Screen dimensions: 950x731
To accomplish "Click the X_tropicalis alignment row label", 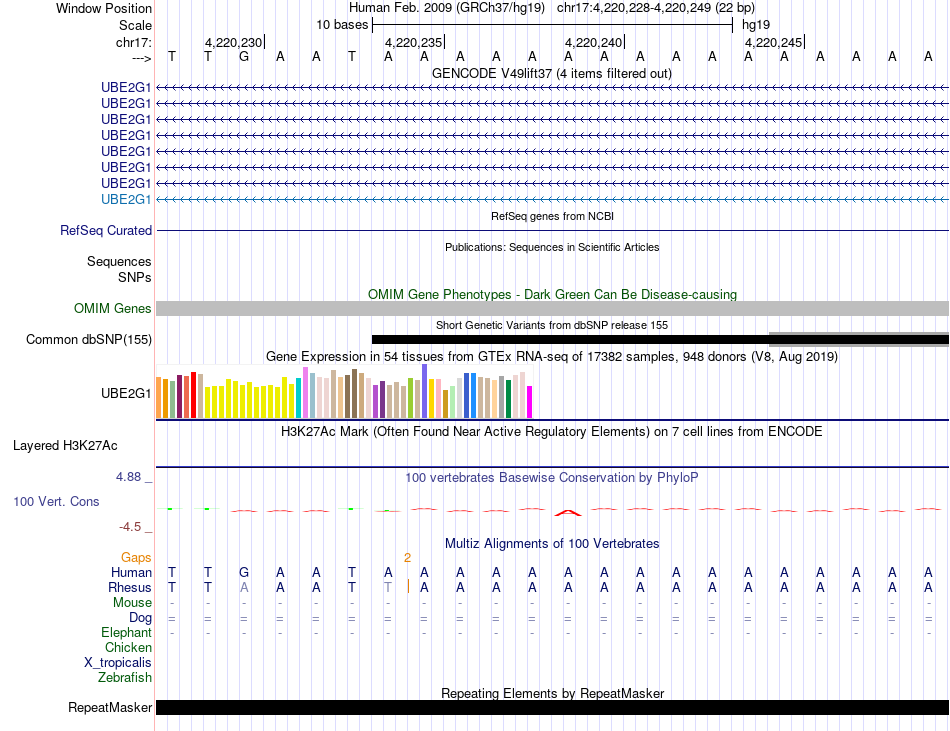I will (118, 663).
